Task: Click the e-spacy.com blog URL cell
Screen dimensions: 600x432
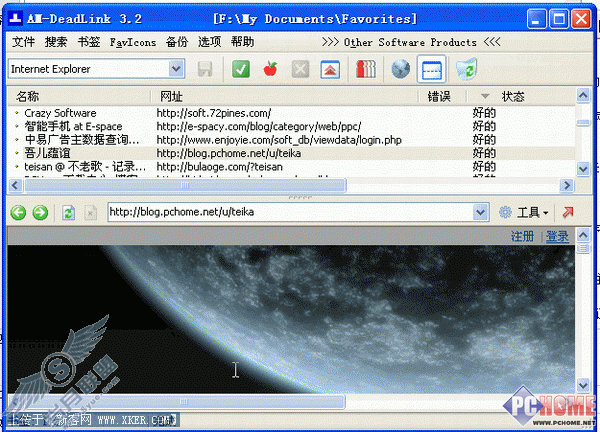Action: tap(259, 127)
